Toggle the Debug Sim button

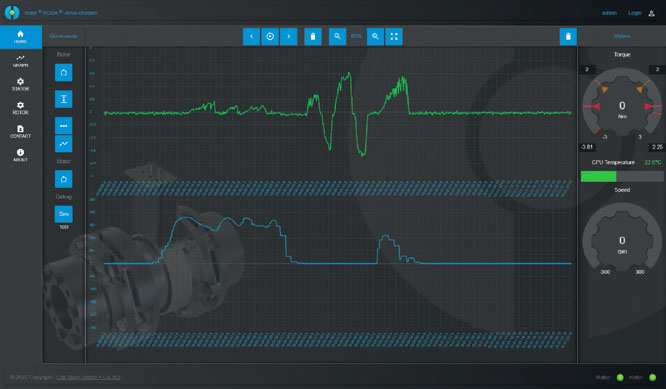tap(64, 214)
